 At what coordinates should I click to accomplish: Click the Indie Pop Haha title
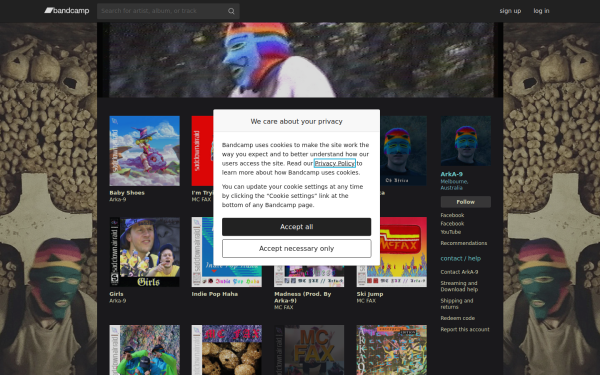click(x=215, y=294)
